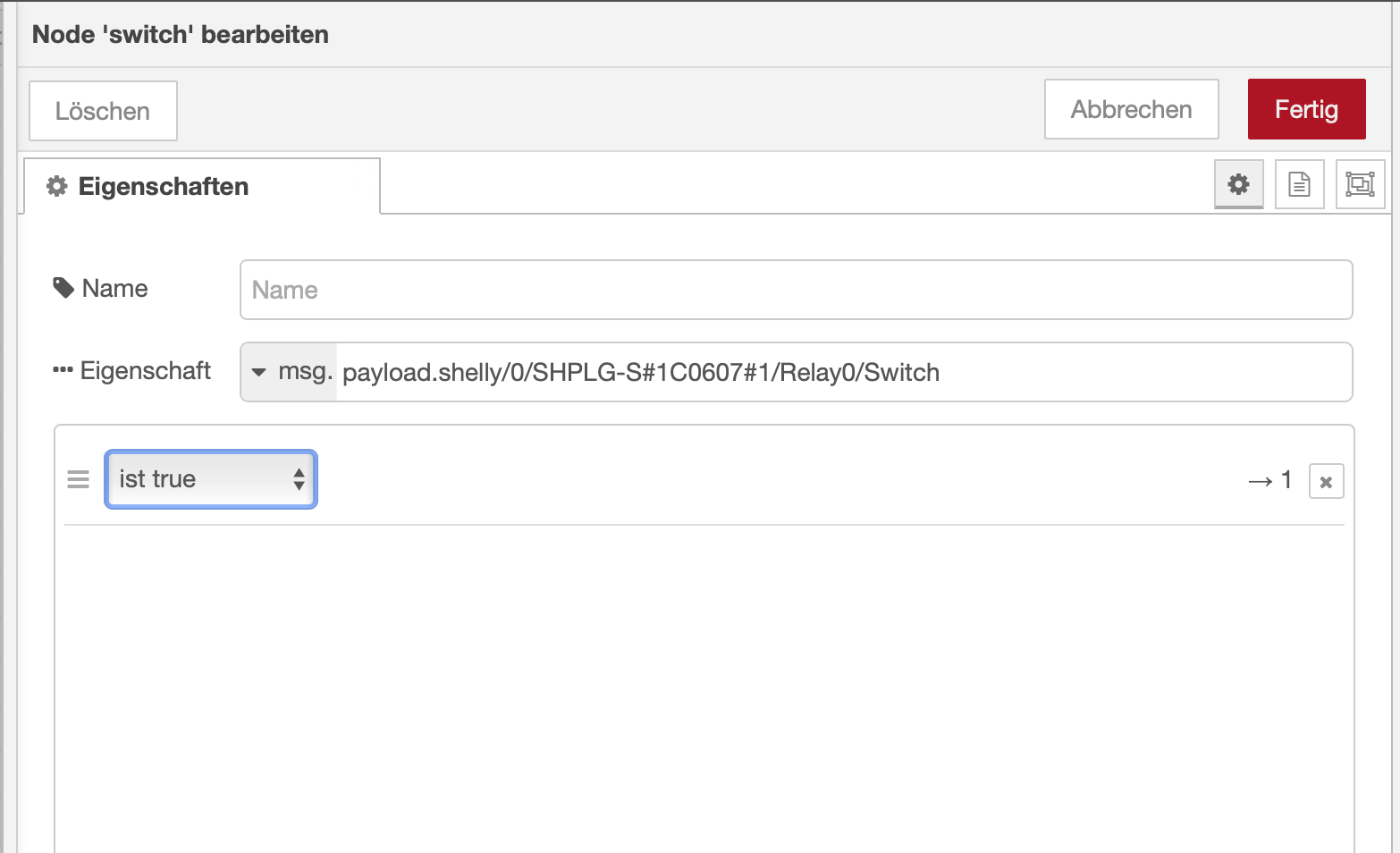Click the arrow output 1 label
Viewport: 1400px width, 853px height.
pos(1270,481)
